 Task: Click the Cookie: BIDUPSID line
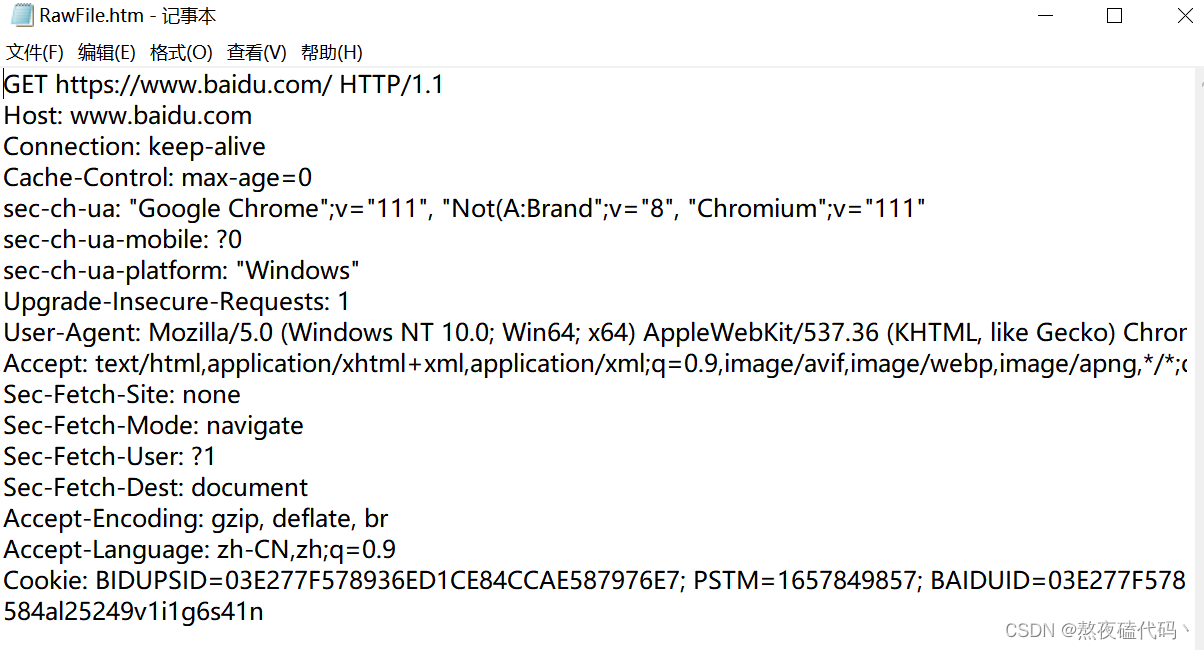coord(595,581)
